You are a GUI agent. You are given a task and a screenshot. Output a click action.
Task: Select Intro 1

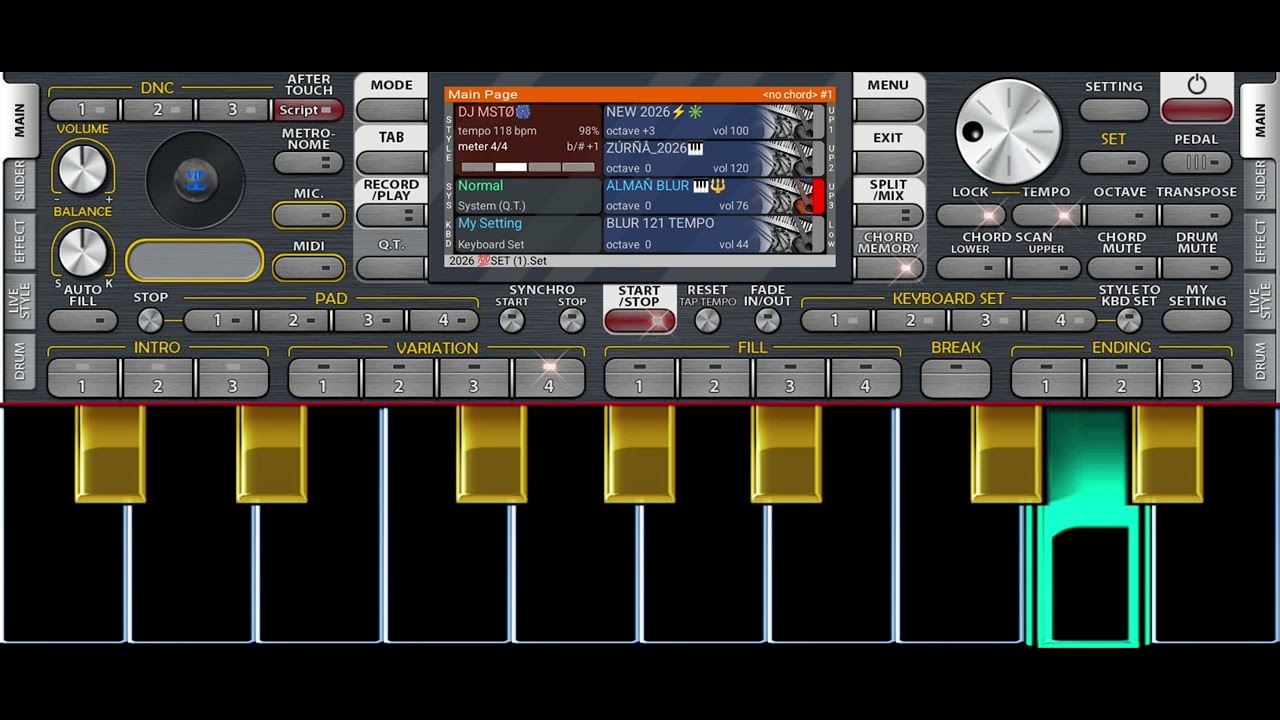[83, 378]
